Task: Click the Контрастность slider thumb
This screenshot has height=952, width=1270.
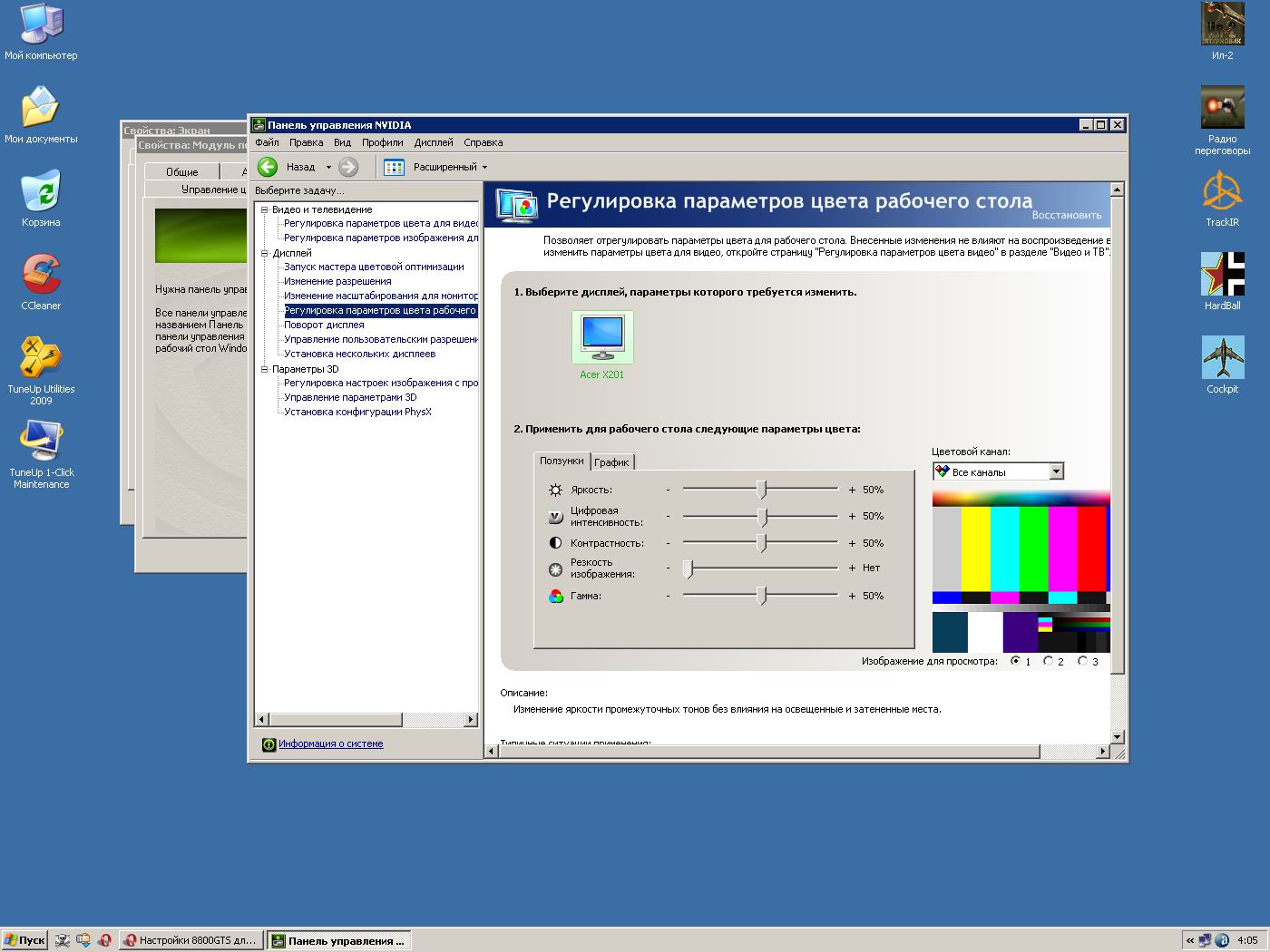Action: pos(762,543)
